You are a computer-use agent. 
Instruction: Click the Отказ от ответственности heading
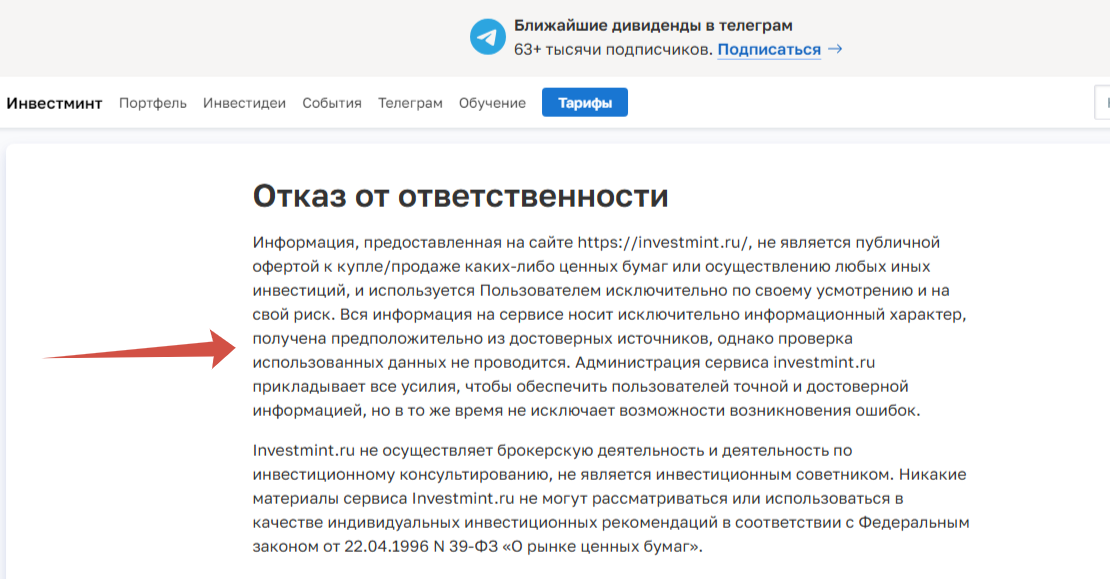pyautogui.click(x=460, y=196)
